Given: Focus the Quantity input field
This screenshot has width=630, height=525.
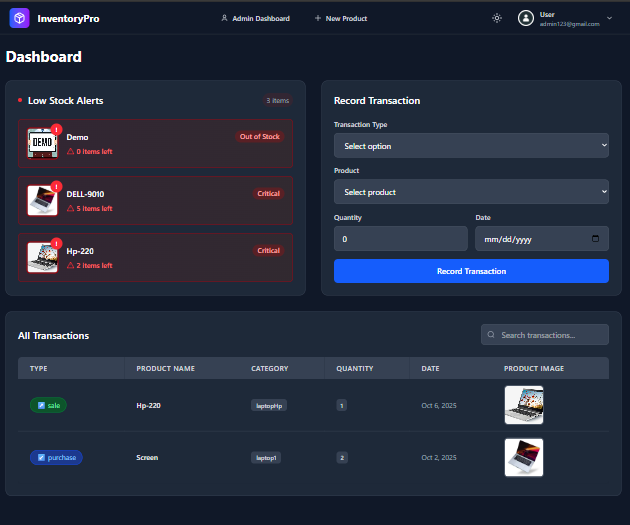Looking at the screenshot, I should [401, 239].
